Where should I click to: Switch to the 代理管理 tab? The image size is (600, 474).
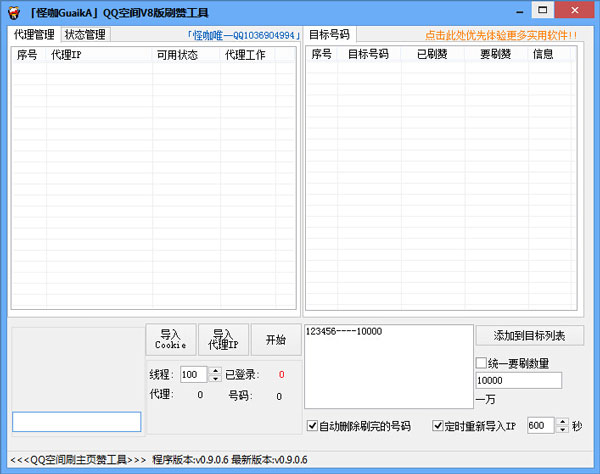click(x=34, y=34)
